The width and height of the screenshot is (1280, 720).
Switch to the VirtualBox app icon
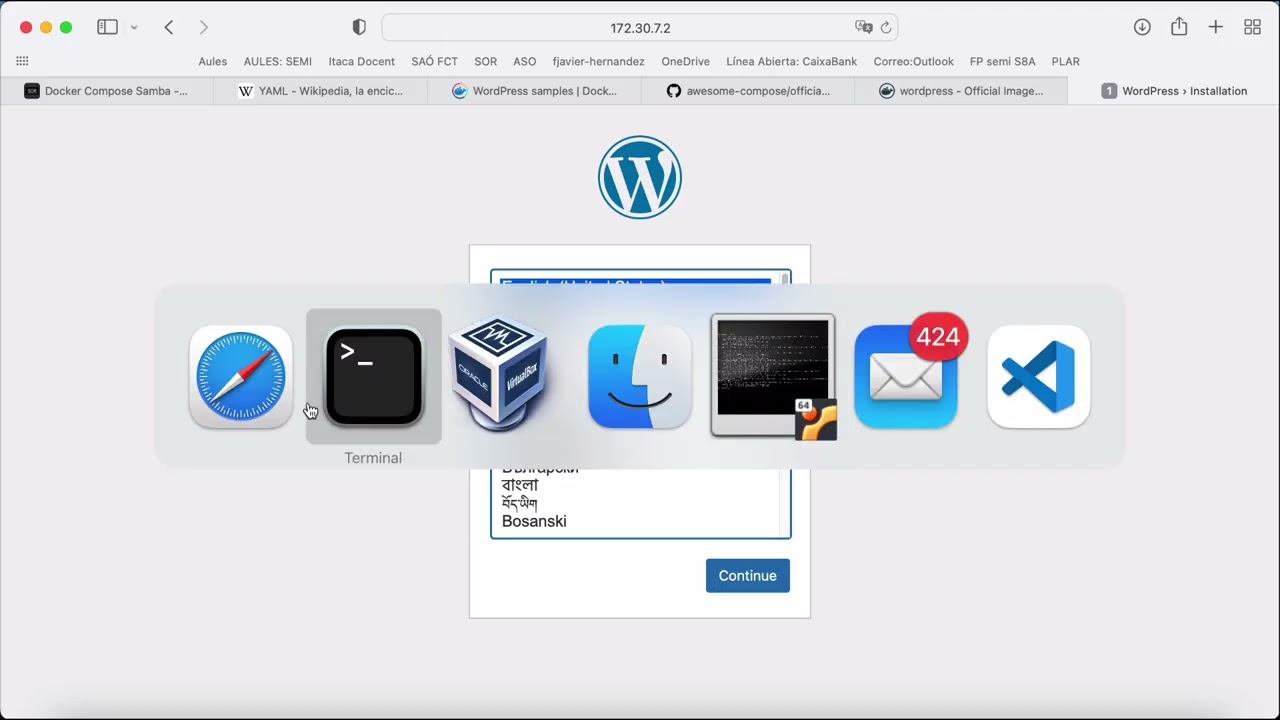point(498,374)
